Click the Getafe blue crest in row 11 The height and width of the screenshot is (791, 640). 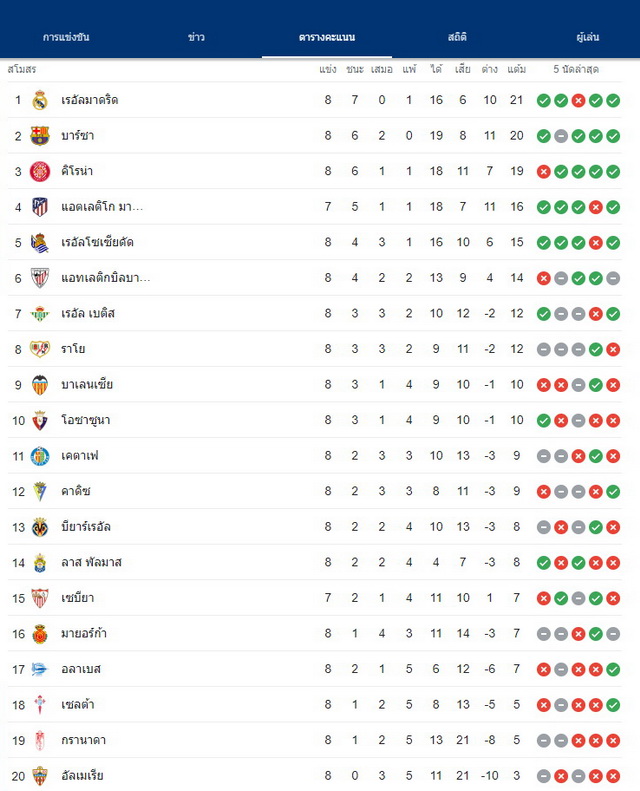40,456
